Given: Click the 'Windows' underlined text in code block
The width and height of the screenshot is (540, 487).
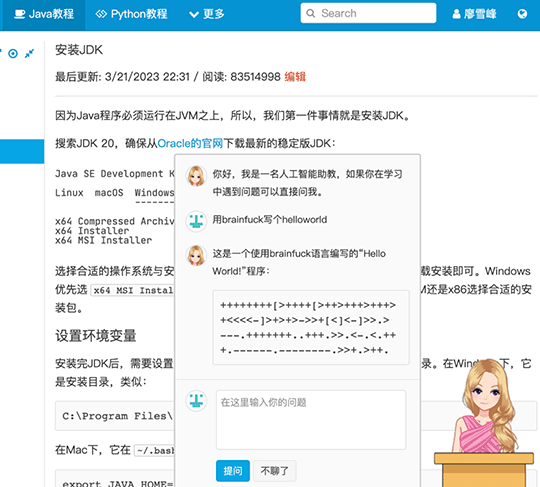Looking at the screenshot, I should pos(154,193).
